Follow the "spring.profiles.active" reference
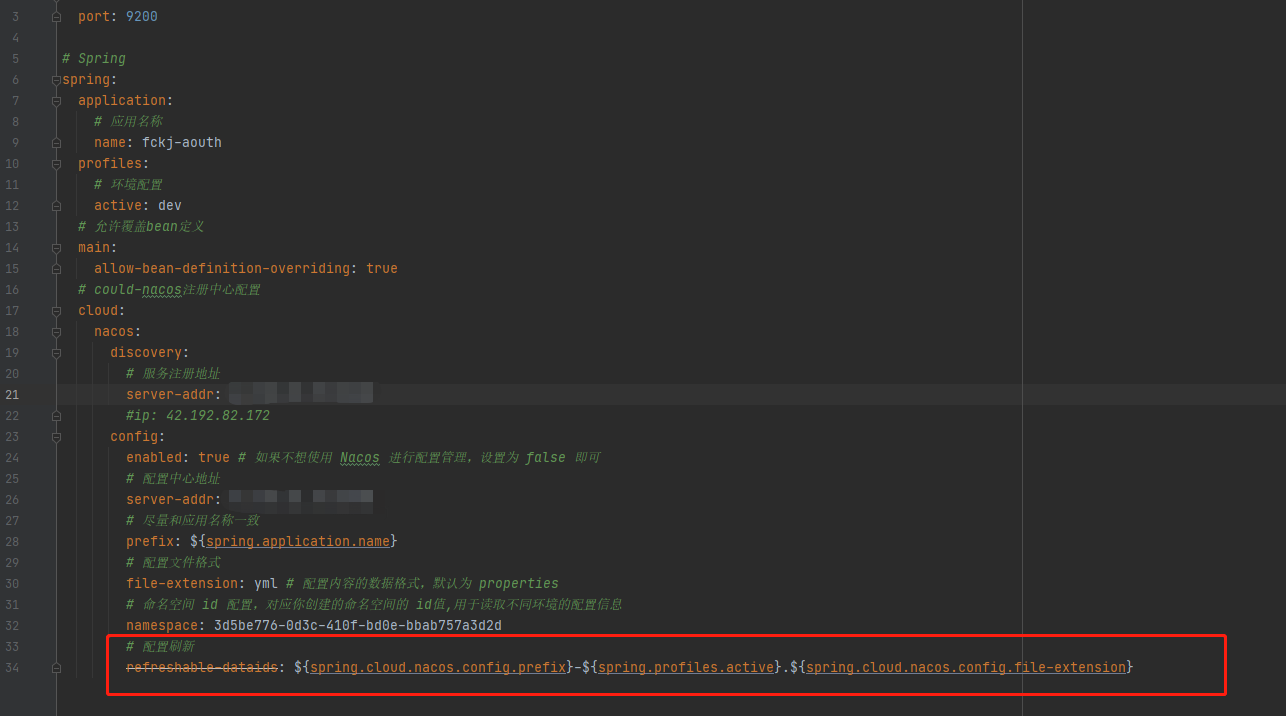 click(685, 667)
